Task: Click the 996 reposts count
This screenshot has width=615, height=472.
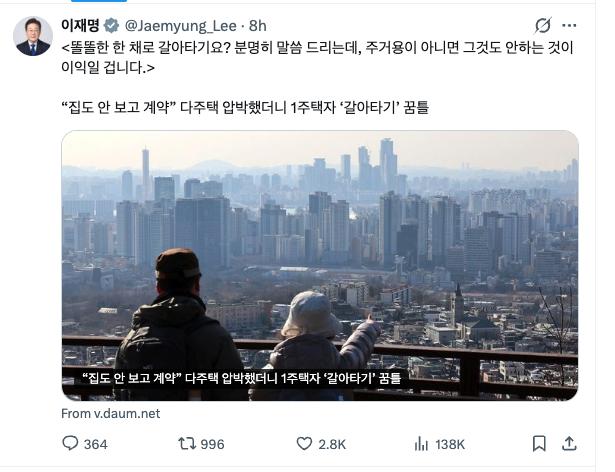Action: pyautogui.click(x=212, y=444)
